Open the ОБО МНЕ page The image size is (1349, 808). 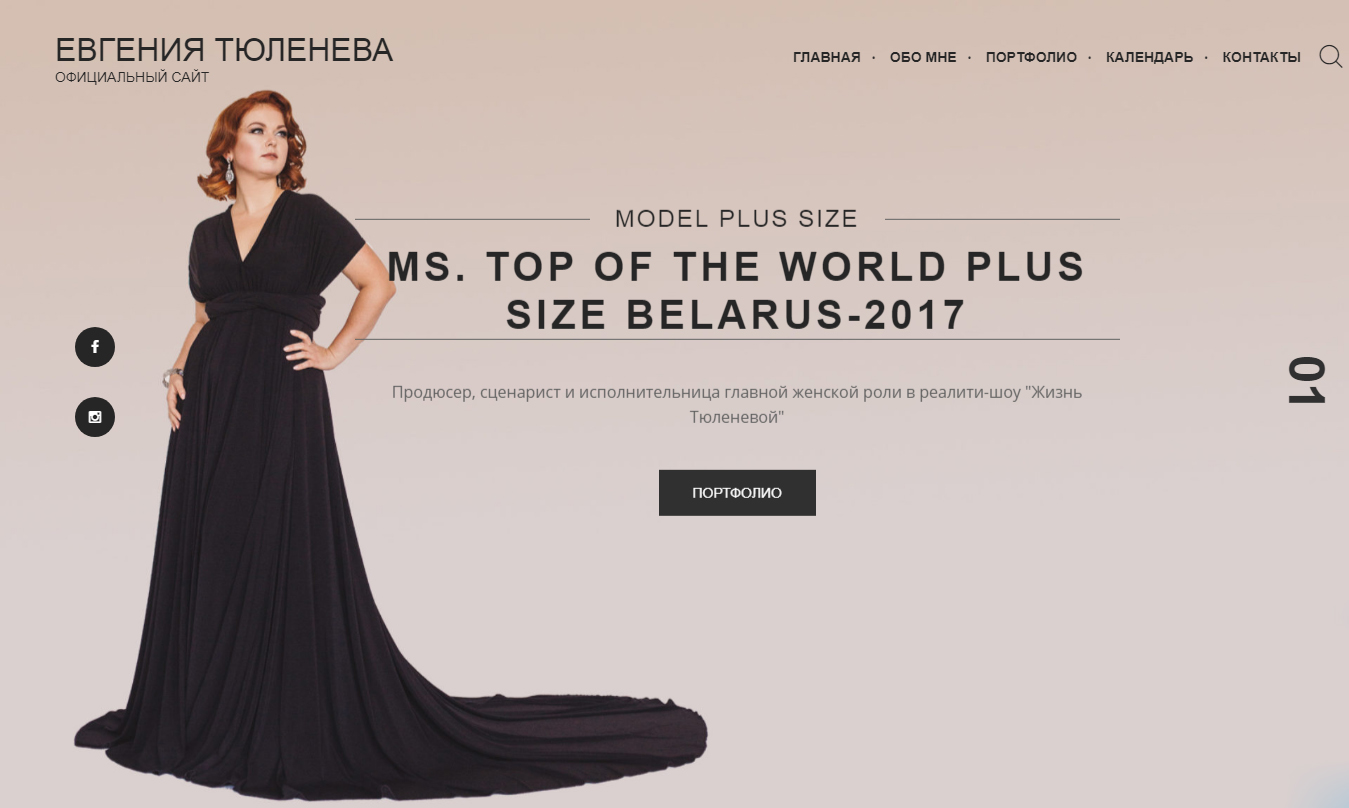pyautogui.click(x=923, y=57)
